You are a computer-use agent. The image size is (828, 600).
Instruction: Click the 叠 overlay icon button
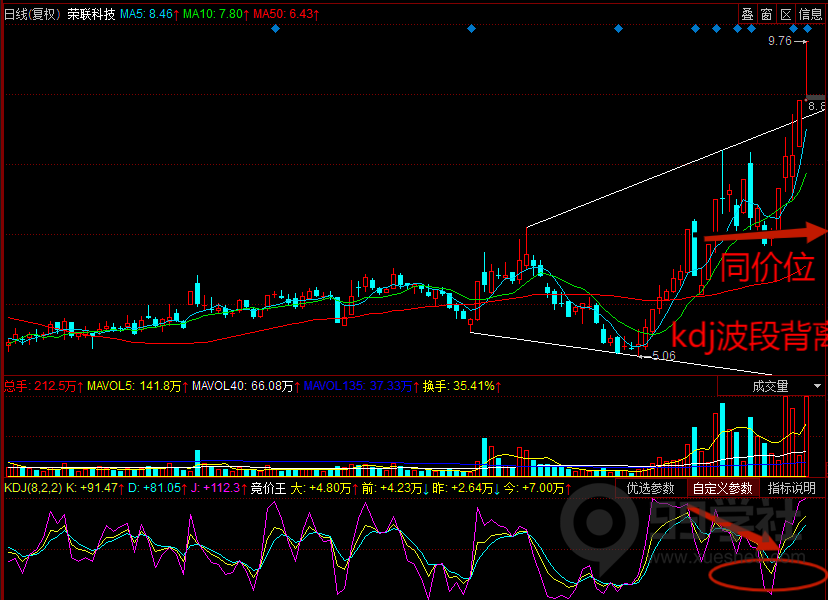747,14
